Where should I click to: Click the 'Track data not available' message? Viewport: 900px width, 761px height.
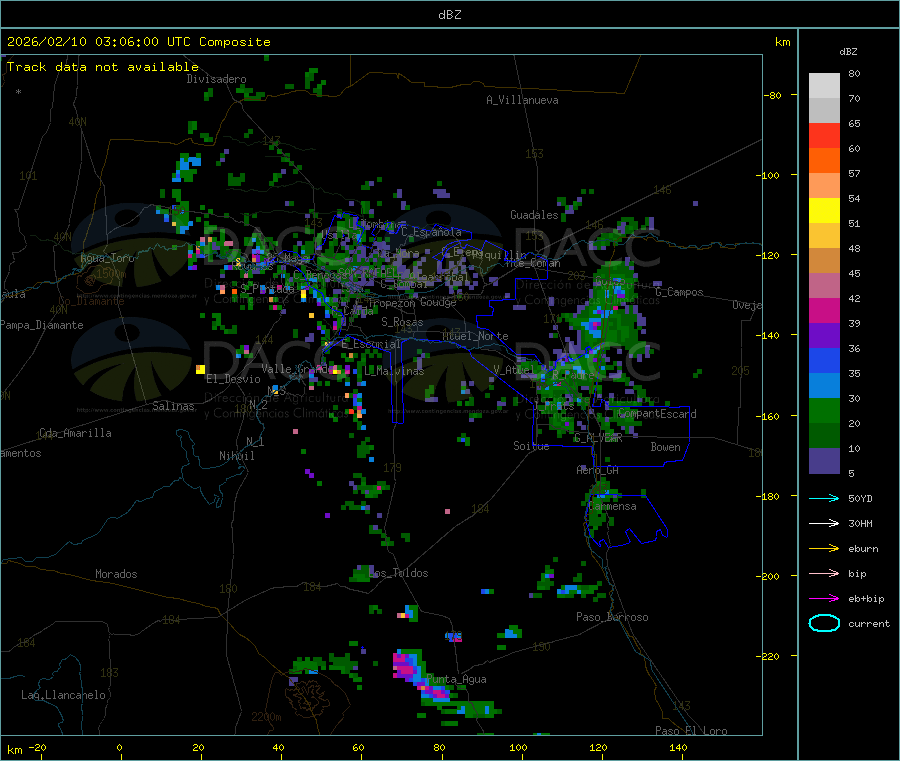103,67
